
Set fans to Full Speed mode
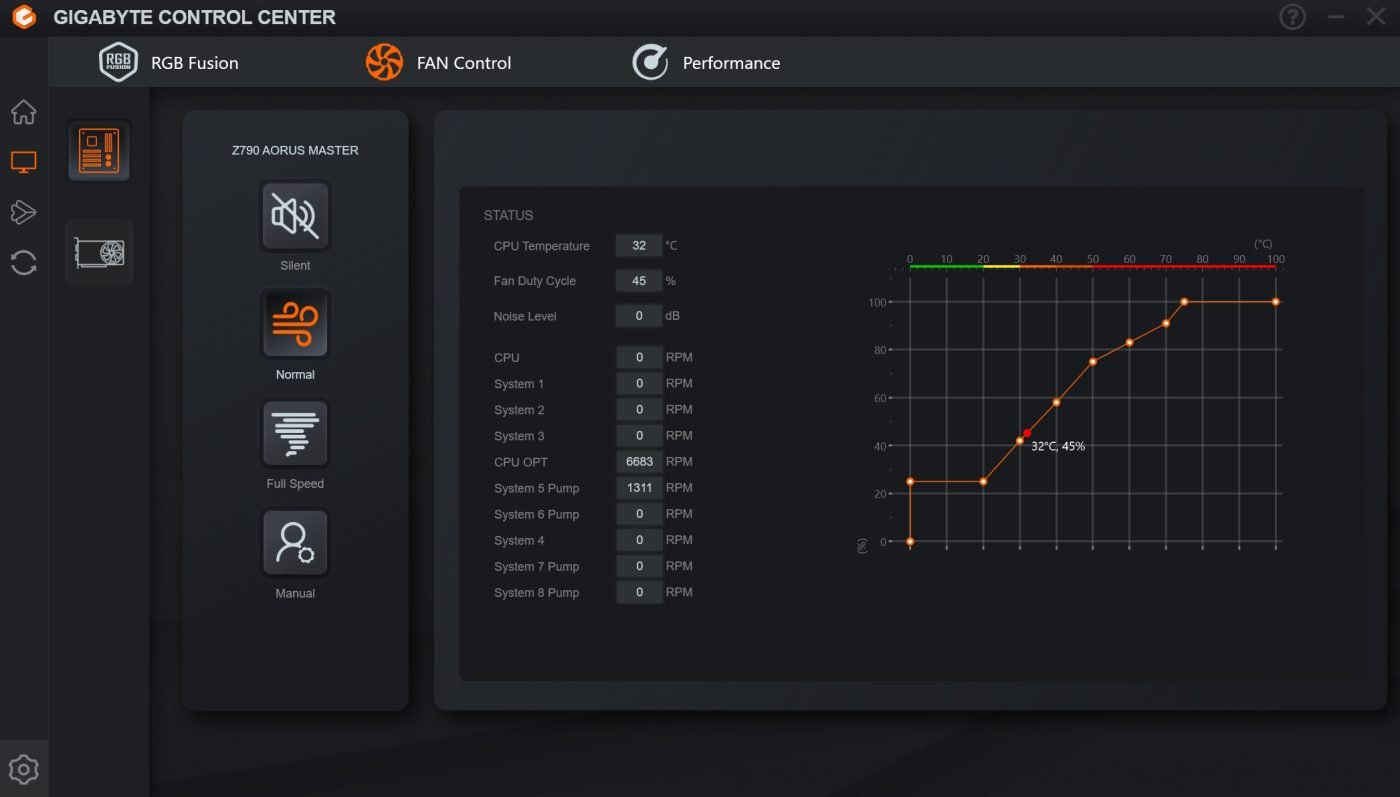pos(295,434)
